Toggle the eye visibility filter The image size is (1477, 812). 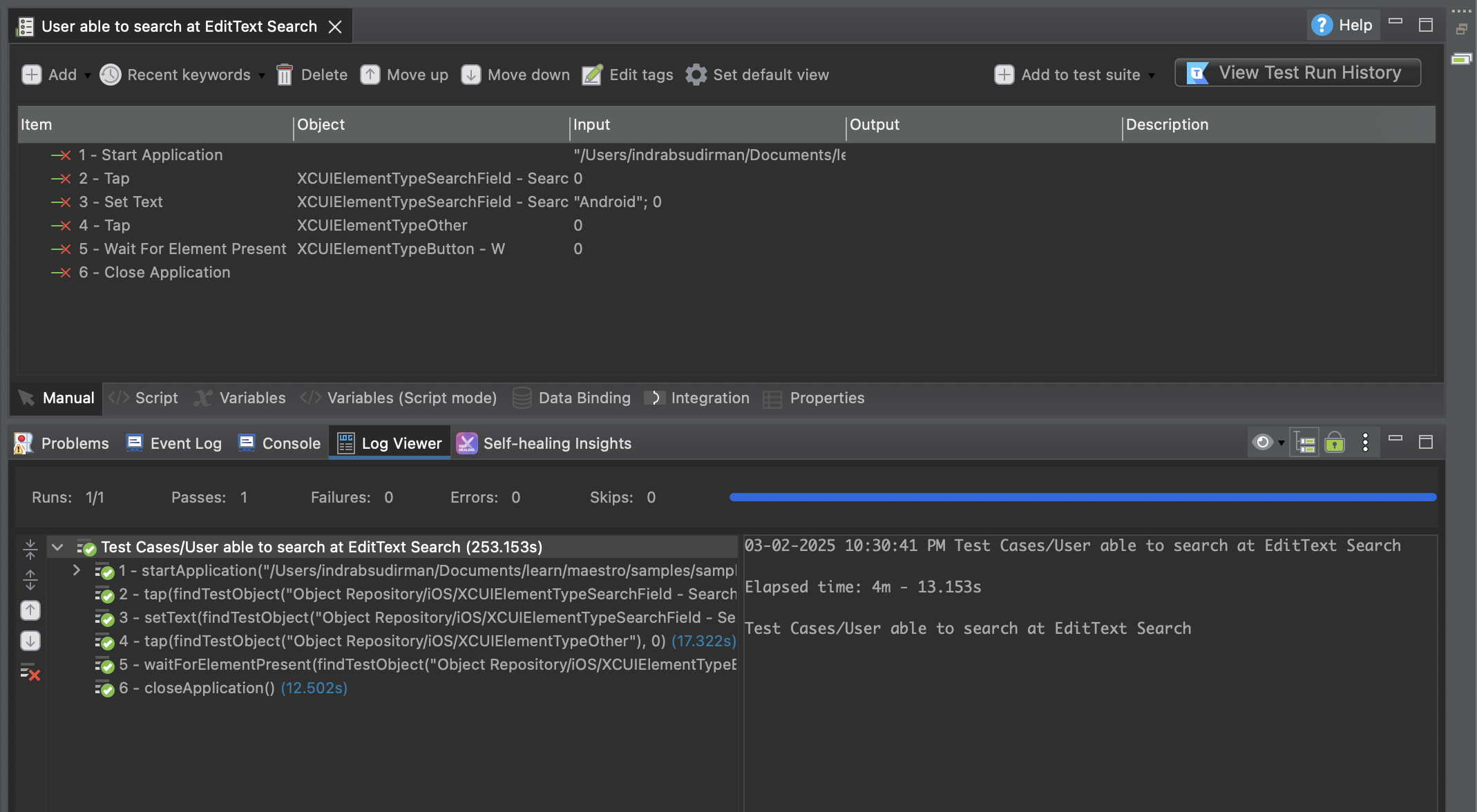tap(1263, 442)
